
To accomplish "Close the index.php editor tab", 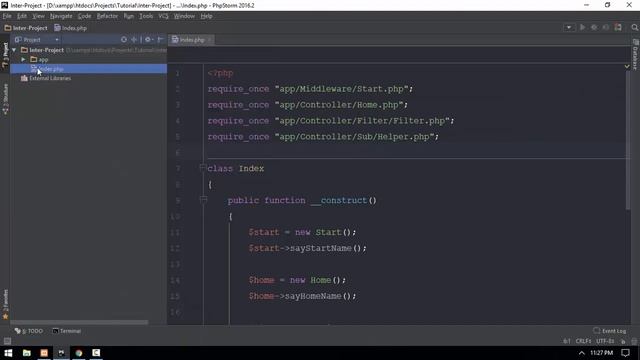I will click(209, 40).
